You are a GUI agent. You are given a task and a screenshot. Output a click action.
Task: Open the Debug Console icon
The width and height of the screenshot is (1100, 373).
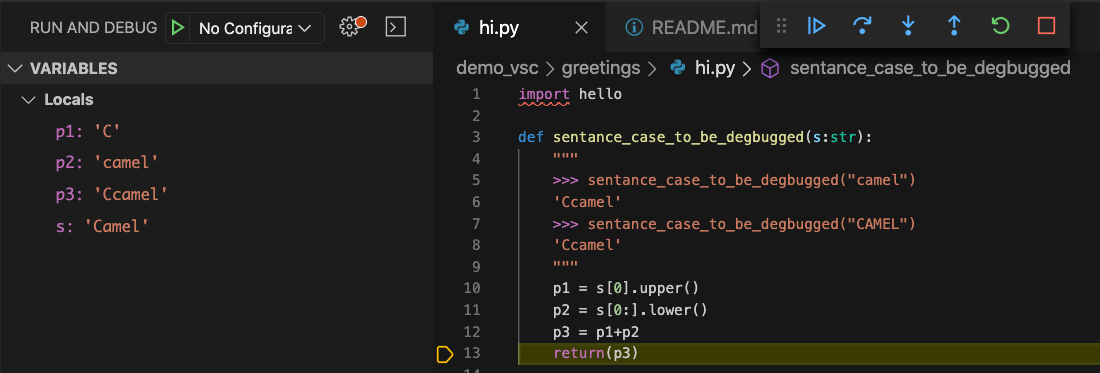point(396,27)
